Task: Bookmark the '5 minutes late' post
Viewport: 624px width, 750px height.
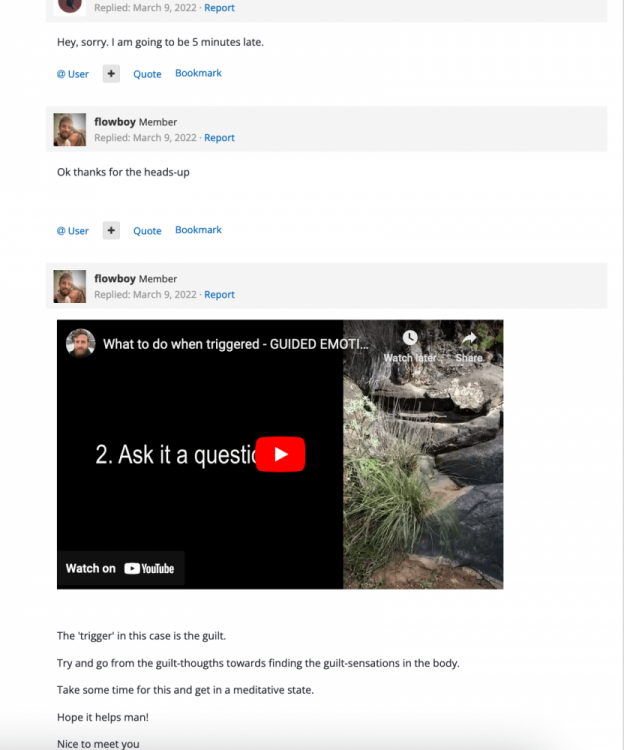Action: 198,73
